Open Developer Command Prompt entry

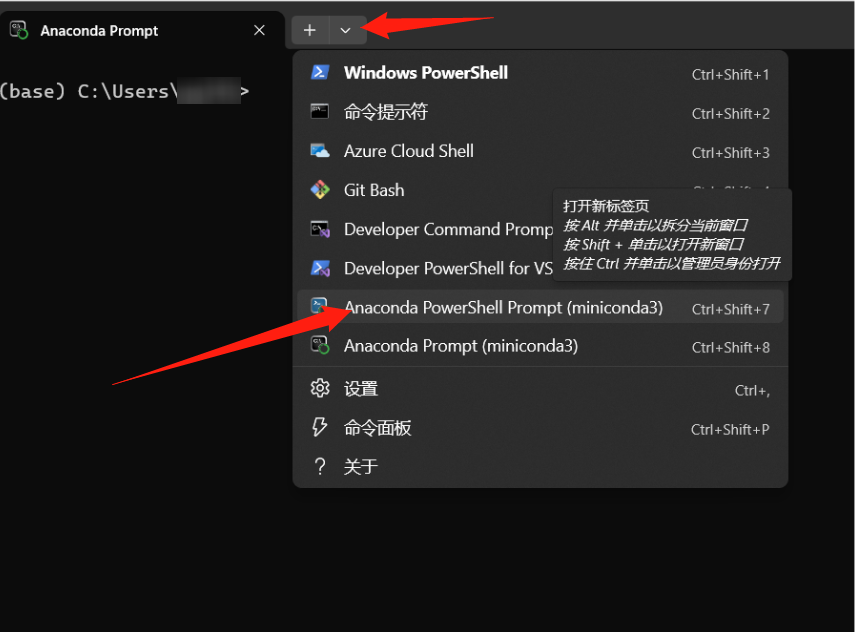(425, 230)
